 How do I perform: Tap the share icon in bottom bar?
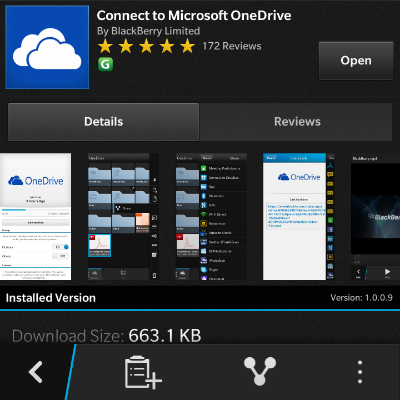[x=260, y=371]
